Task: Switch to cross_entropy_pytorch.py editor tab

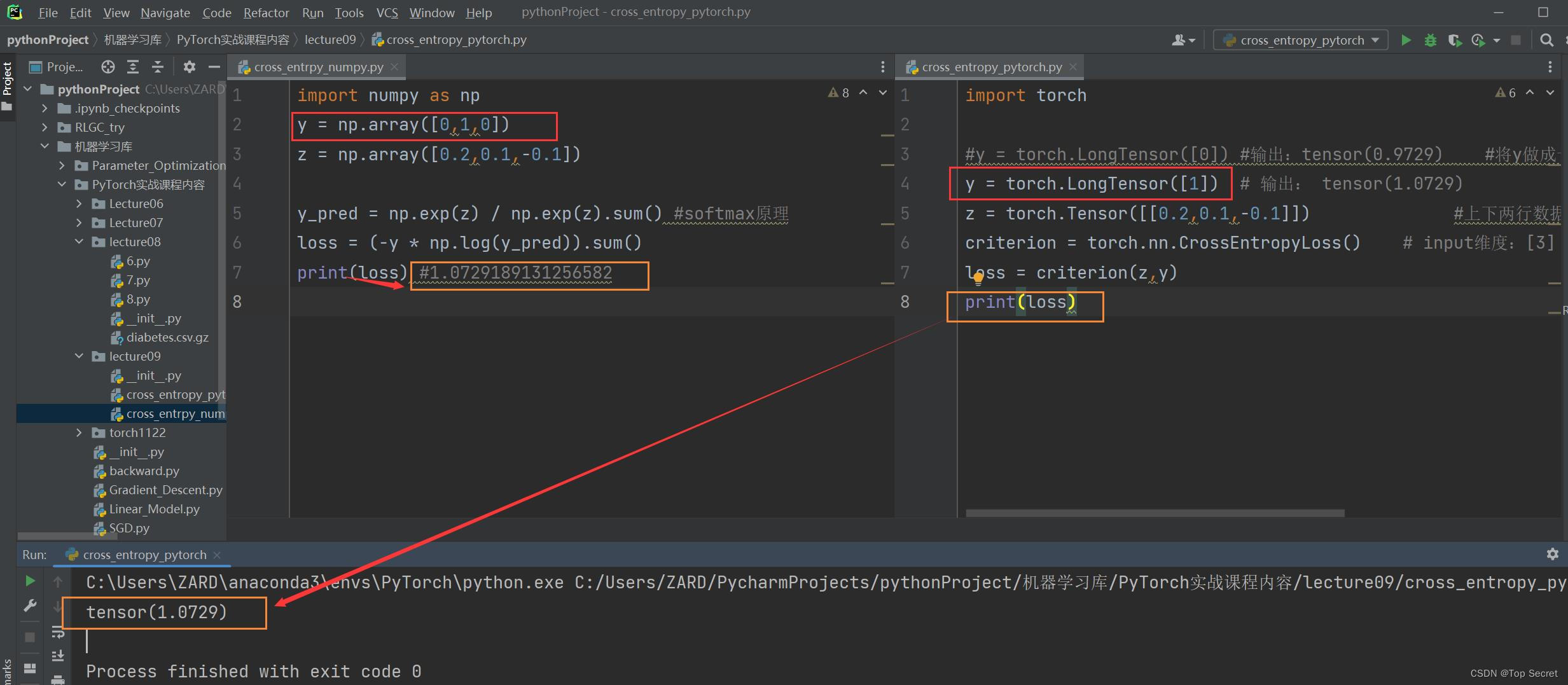Action: (991, 67)
